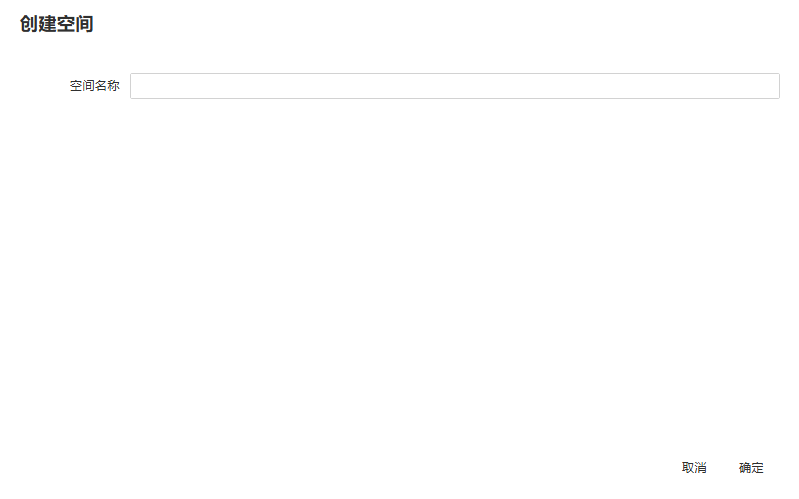Viewport: 799px width, 499px height.
Task: Hit the 确定 text button
Action: tap(751, 467)
